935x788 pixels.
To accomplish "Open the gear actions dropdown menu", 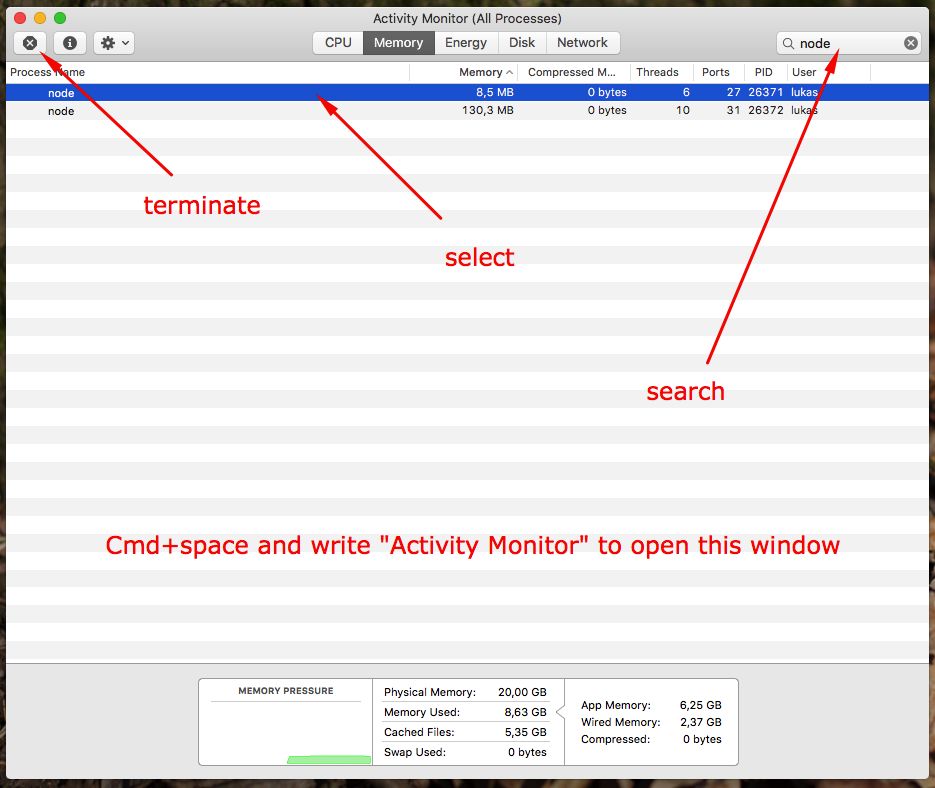I will click(114, 43).
